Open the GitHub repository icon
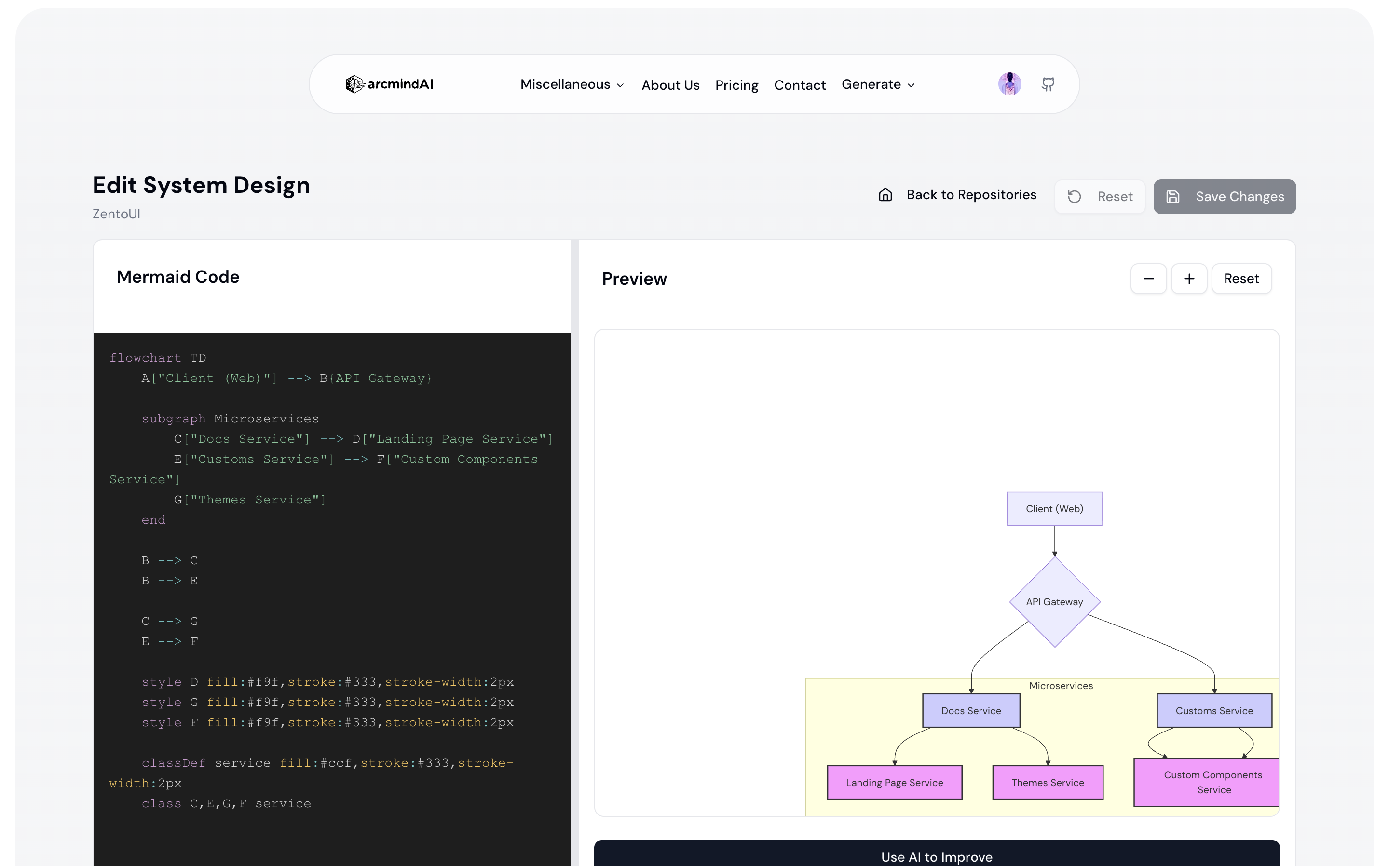Viewport: 1389px width, 868px height. (x=1049, y=84)
